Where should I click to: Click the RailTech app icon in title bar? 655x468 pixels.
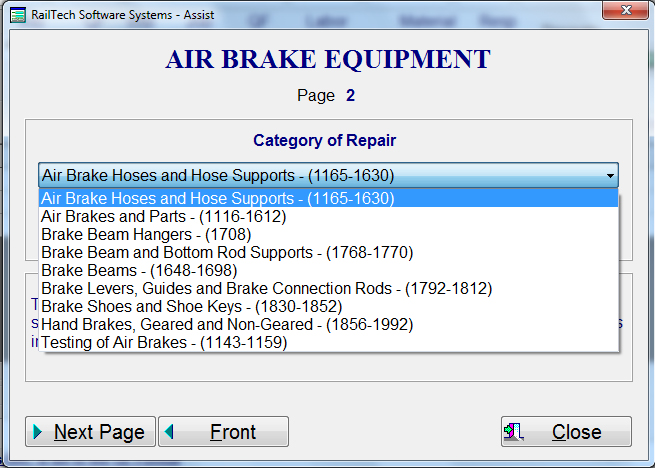pos(15,11)
